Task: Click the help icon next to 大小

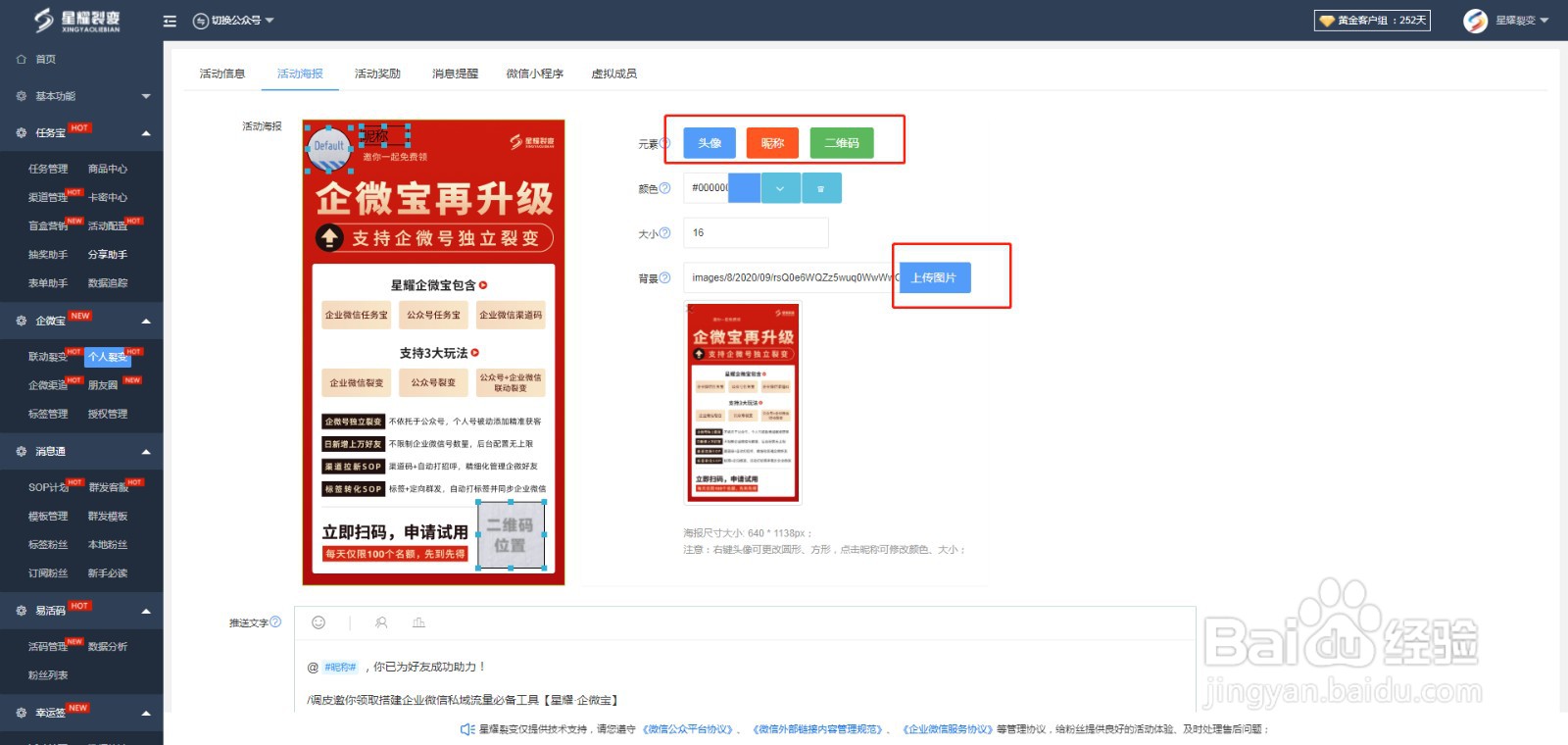Action: click(665, 233)
